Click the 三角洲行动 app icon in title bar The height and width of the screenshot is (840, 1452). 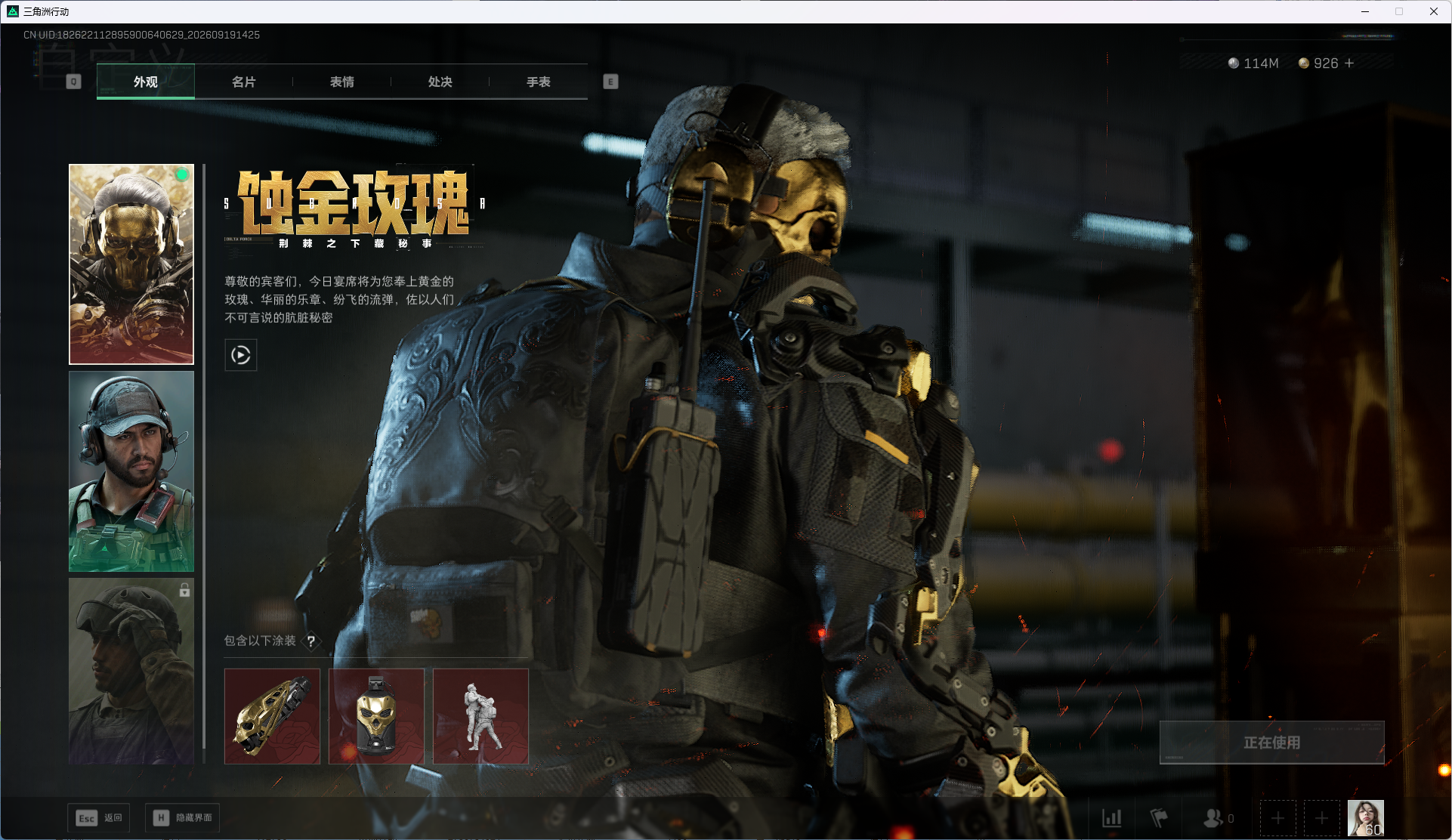[x=13, y=11]
